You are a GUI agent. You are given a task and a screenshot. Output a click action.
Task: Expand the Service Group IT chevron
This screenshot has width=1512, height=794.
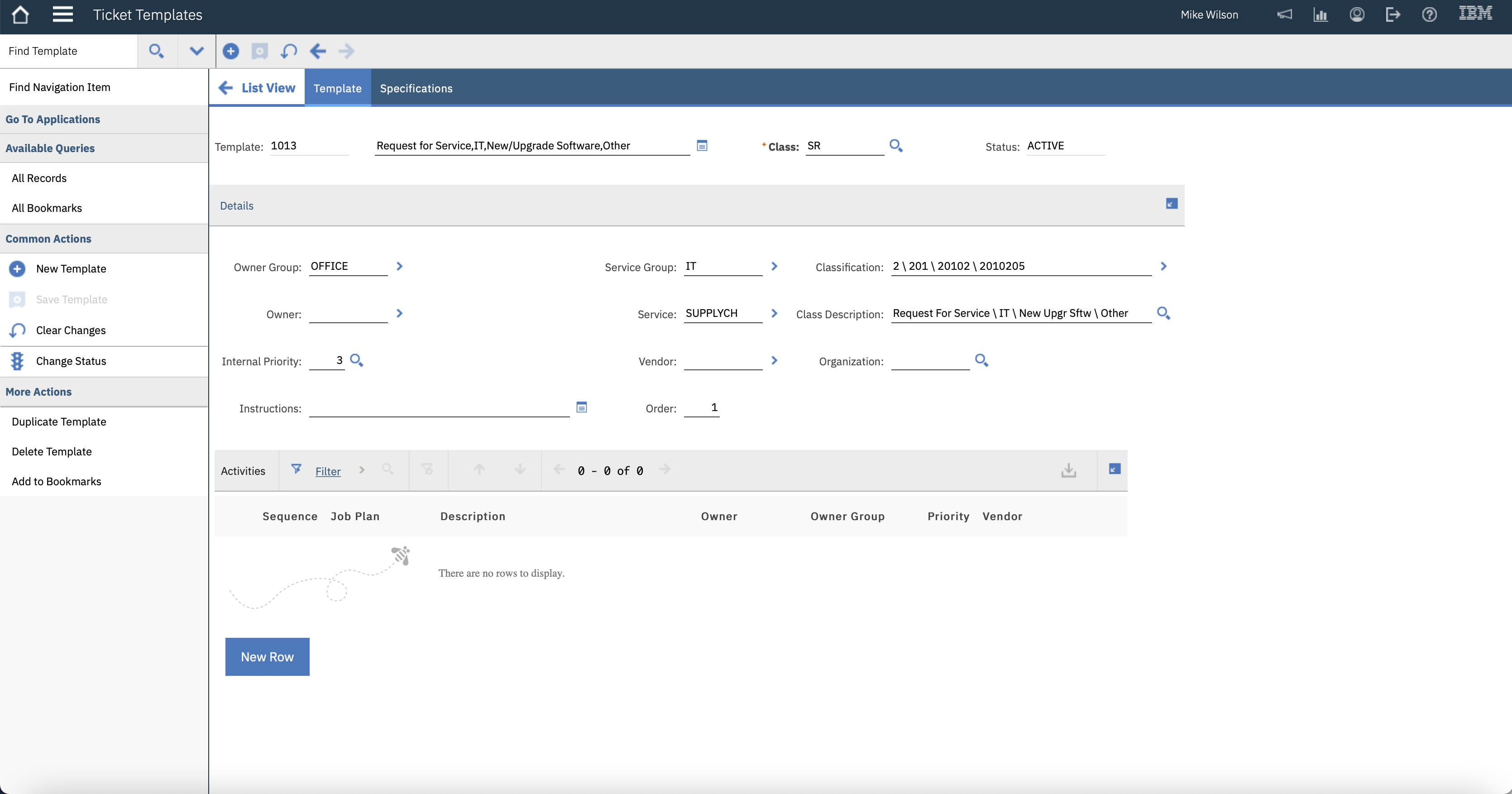(x=774, y=266)
